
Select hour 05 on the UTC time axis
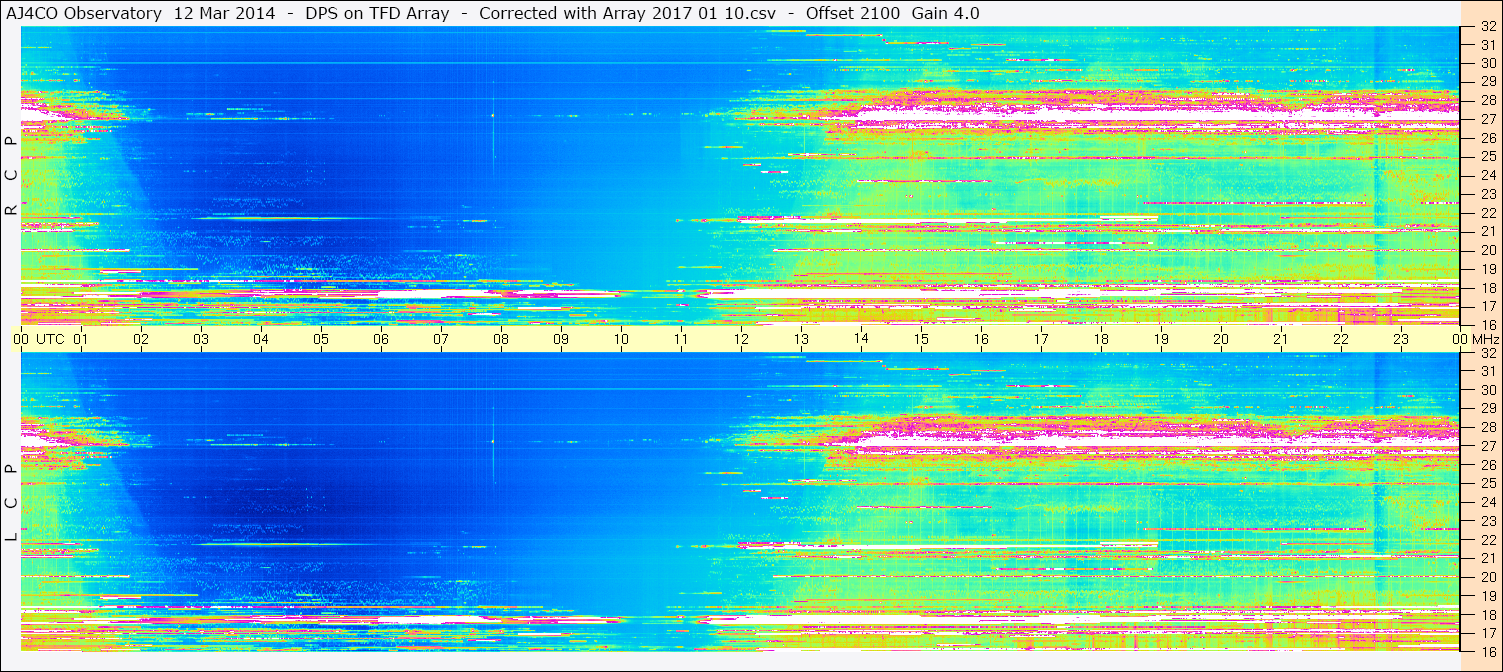coord(321,339)
